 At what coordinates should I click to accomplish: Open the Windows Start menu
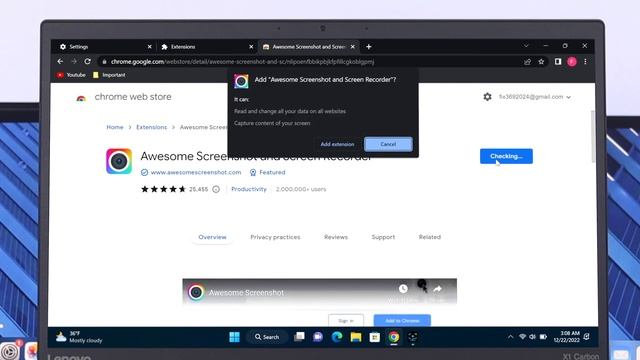coord(235,337)
